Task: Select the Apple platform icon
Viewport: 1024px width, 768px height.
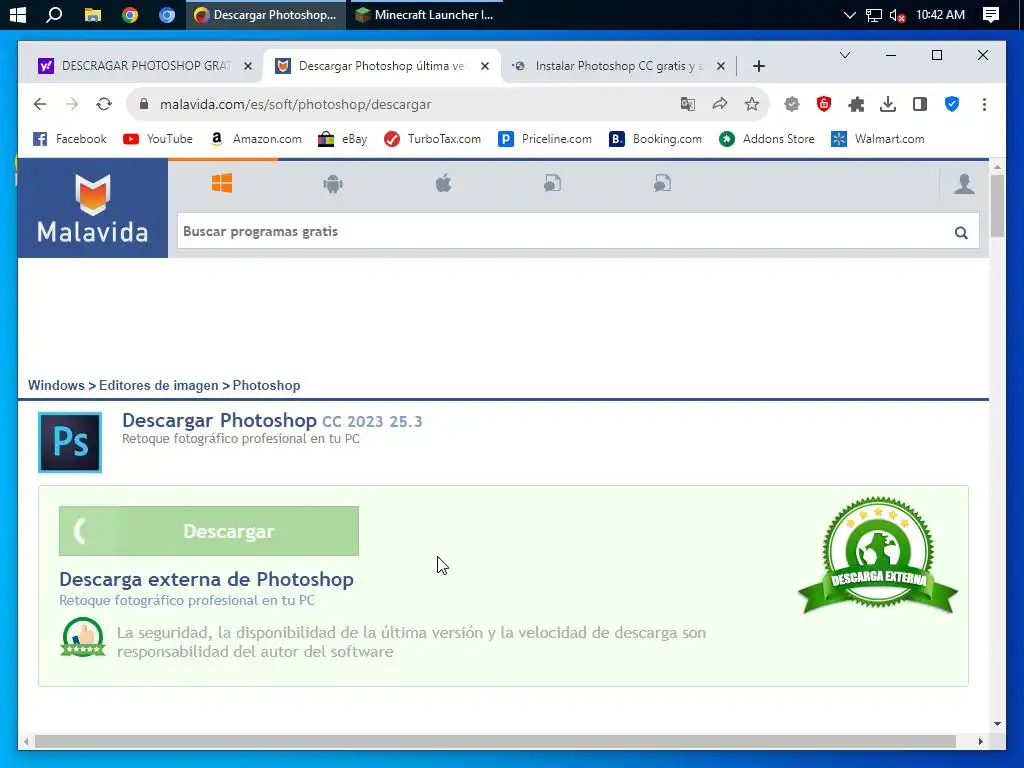Action: click(x=443, y=184)
